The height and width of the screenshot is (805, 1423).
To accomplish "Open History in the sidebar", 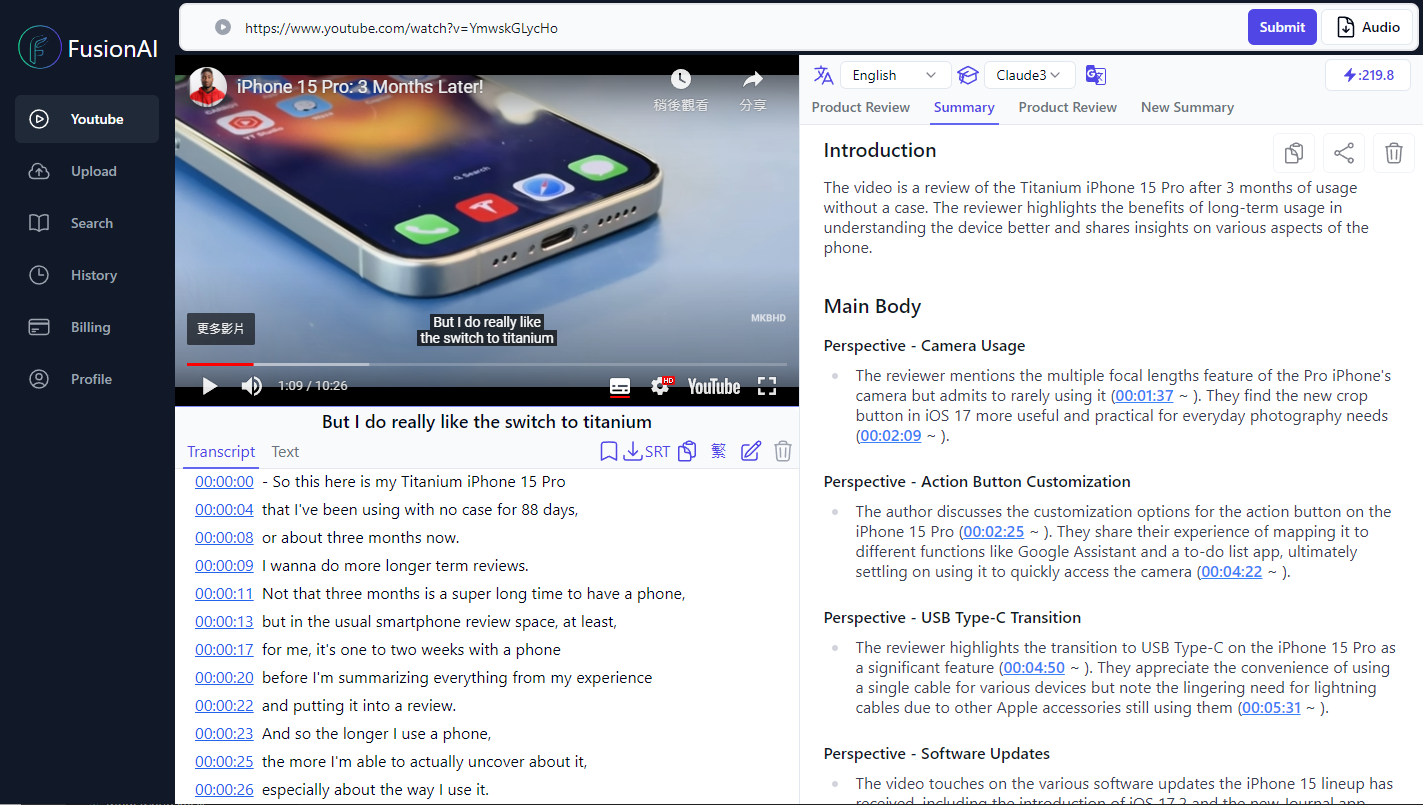I will click(x=87, y=275).
